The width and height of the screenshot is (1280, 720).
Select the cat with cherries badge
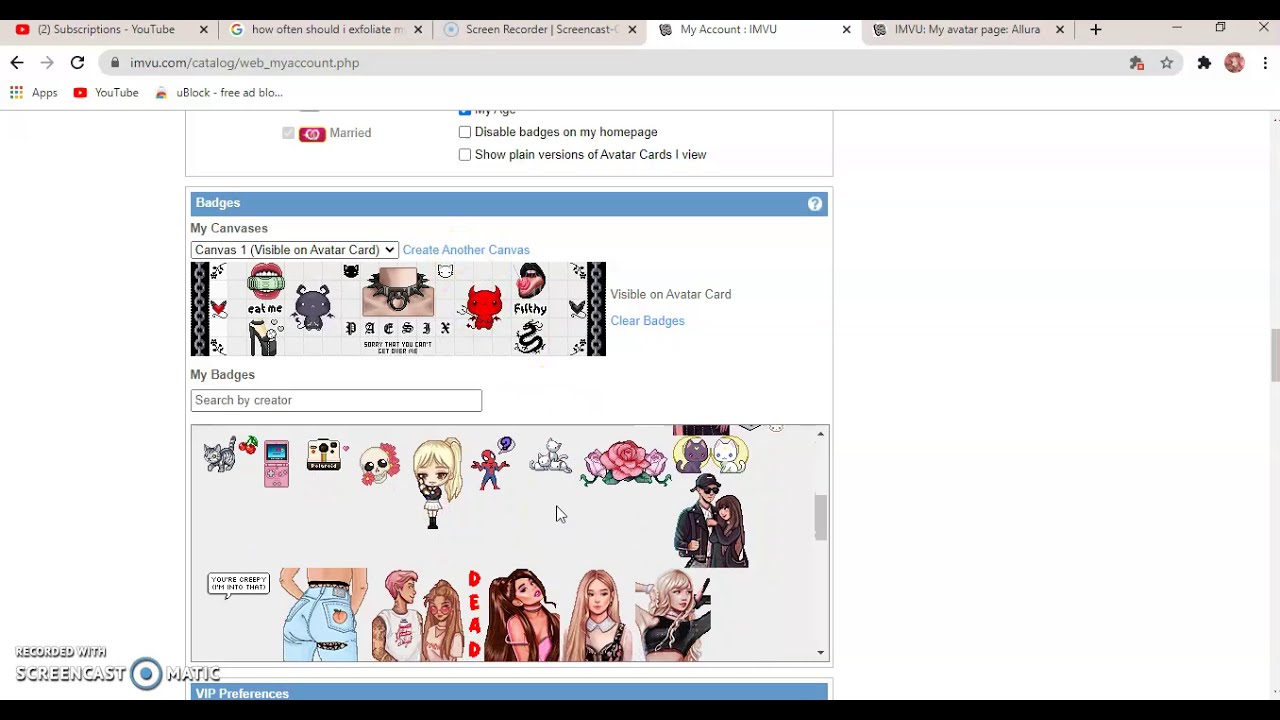(230, 454)
